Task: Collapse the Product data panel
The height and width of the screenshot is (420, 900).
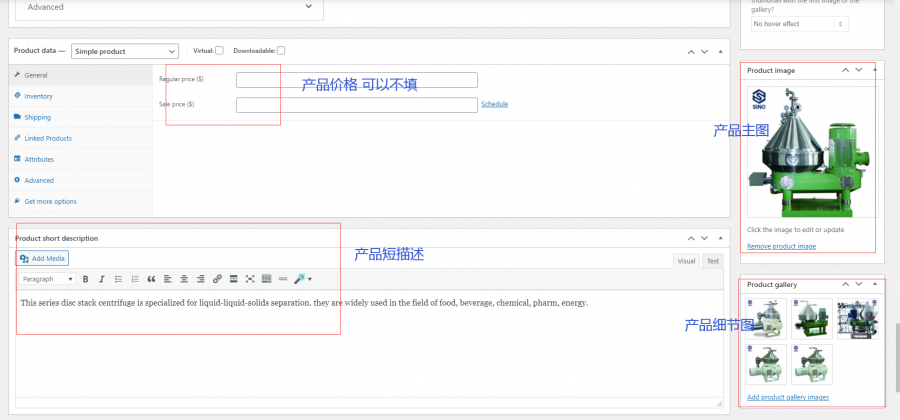Action: coord(721,52)
